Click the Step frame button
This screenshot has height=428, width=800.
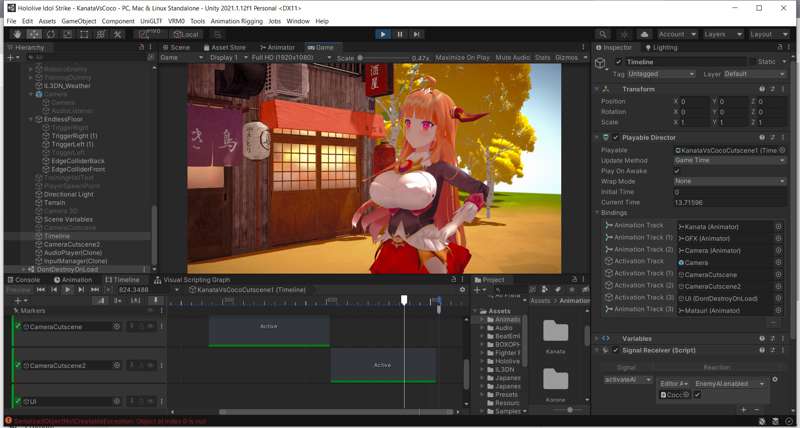pyautogui.click(x=417, y=34)
